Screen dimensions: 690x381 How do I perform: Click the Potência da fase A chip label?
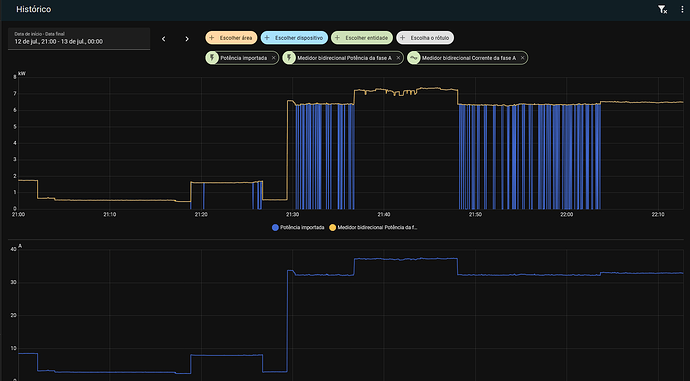(344, 58)
